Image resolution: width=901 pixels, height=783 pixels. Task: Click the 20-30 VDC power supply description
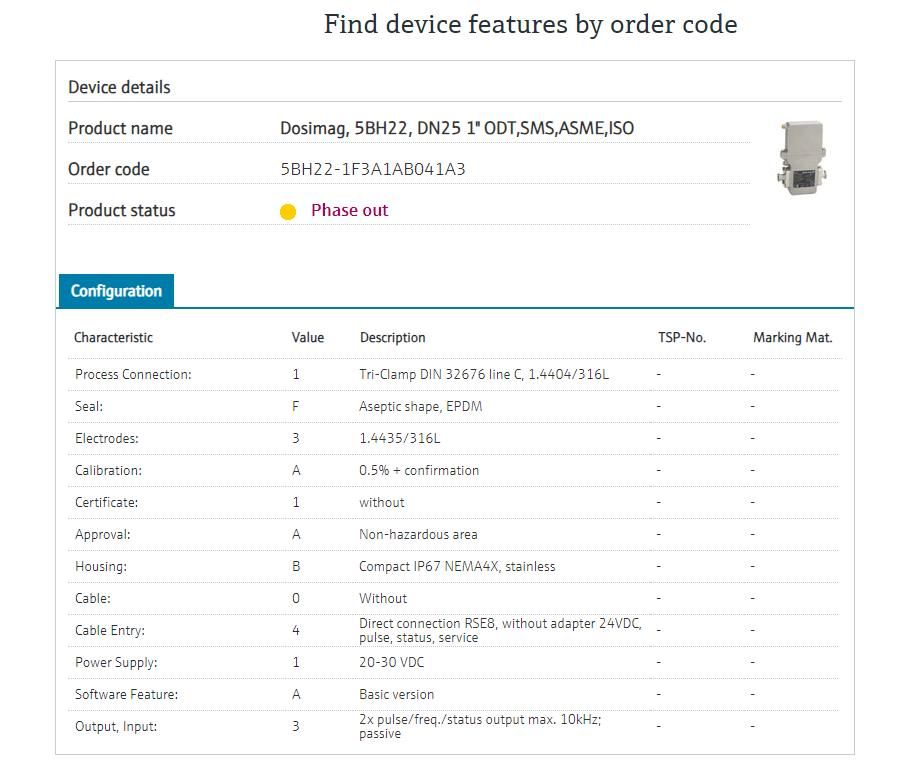[392, 662]
